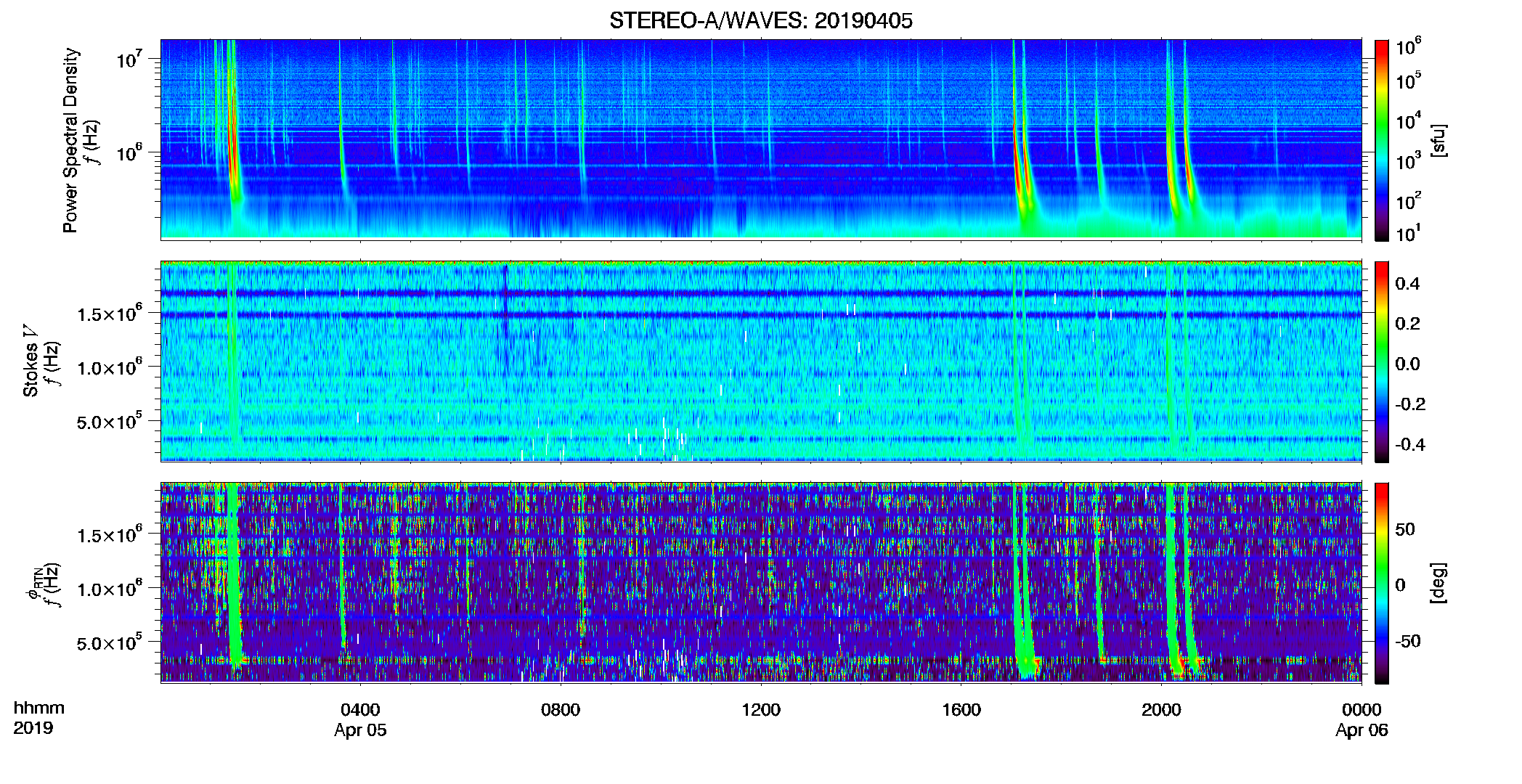
Task: Click the 2000 time tick label
Action: click(1161, 710)
